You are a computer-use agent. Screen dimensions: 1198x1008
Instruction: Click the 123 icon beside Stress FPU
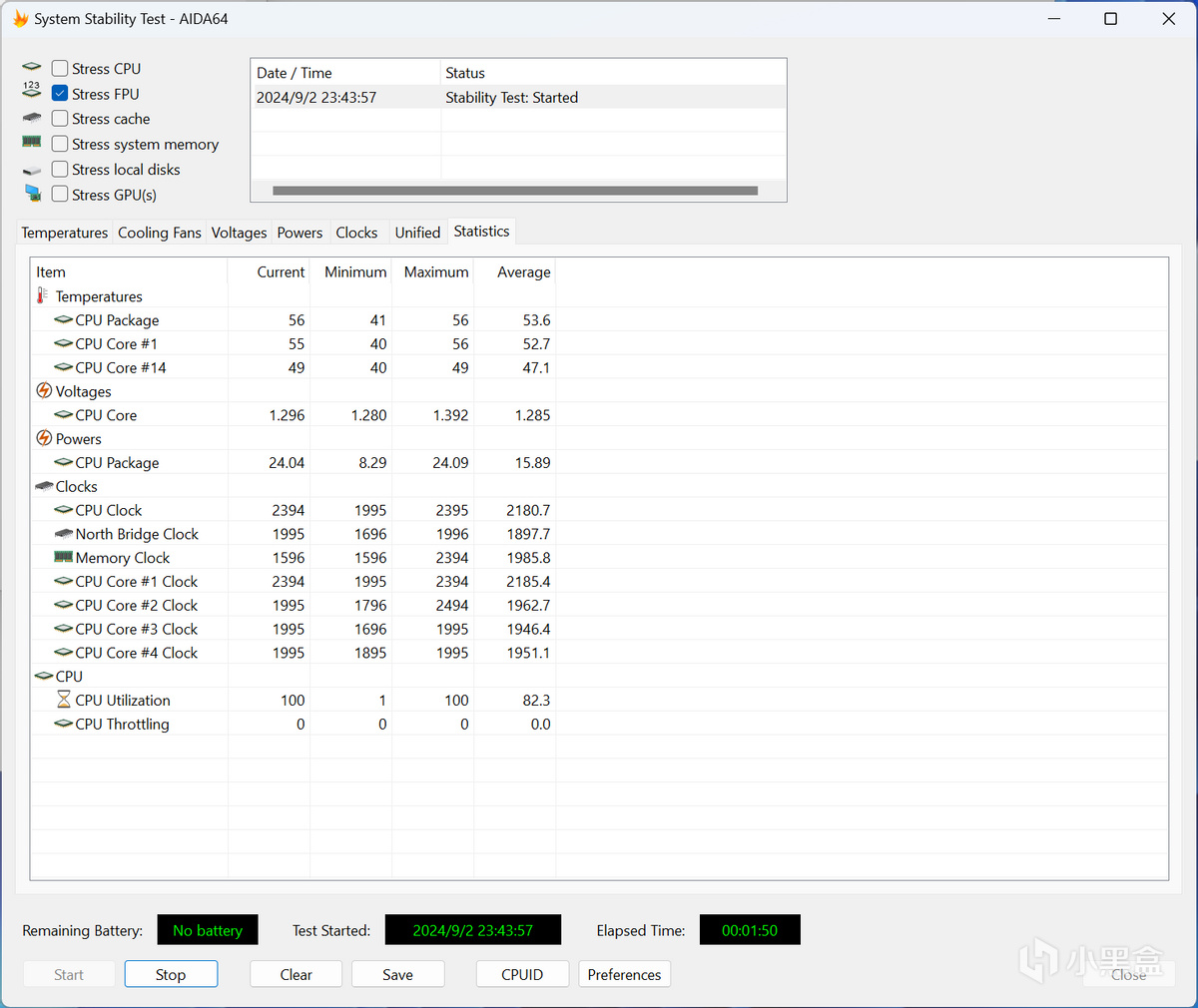click(32, 90)
